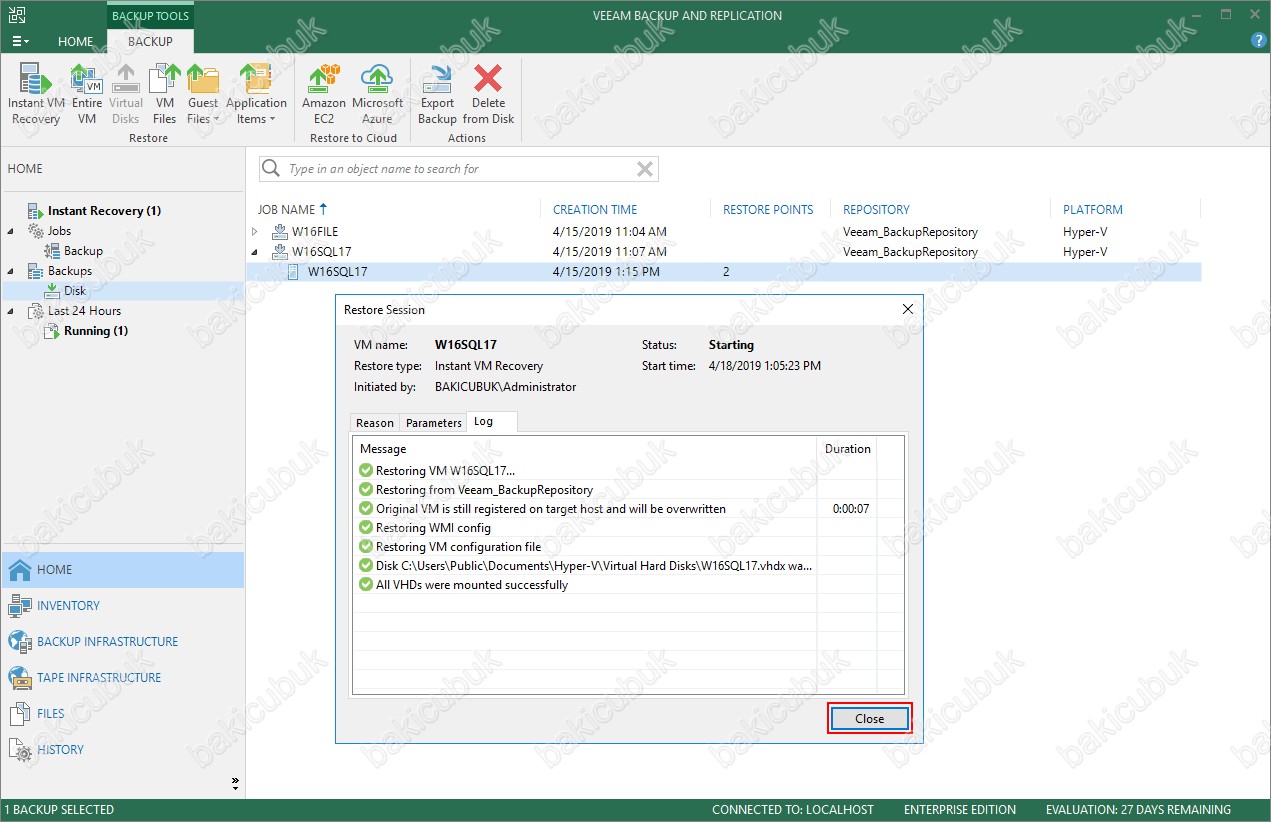This screenshot has height=822, width=1271.
Task: Click green check icon beside Restoring WMI config
Action: (365, 528)
